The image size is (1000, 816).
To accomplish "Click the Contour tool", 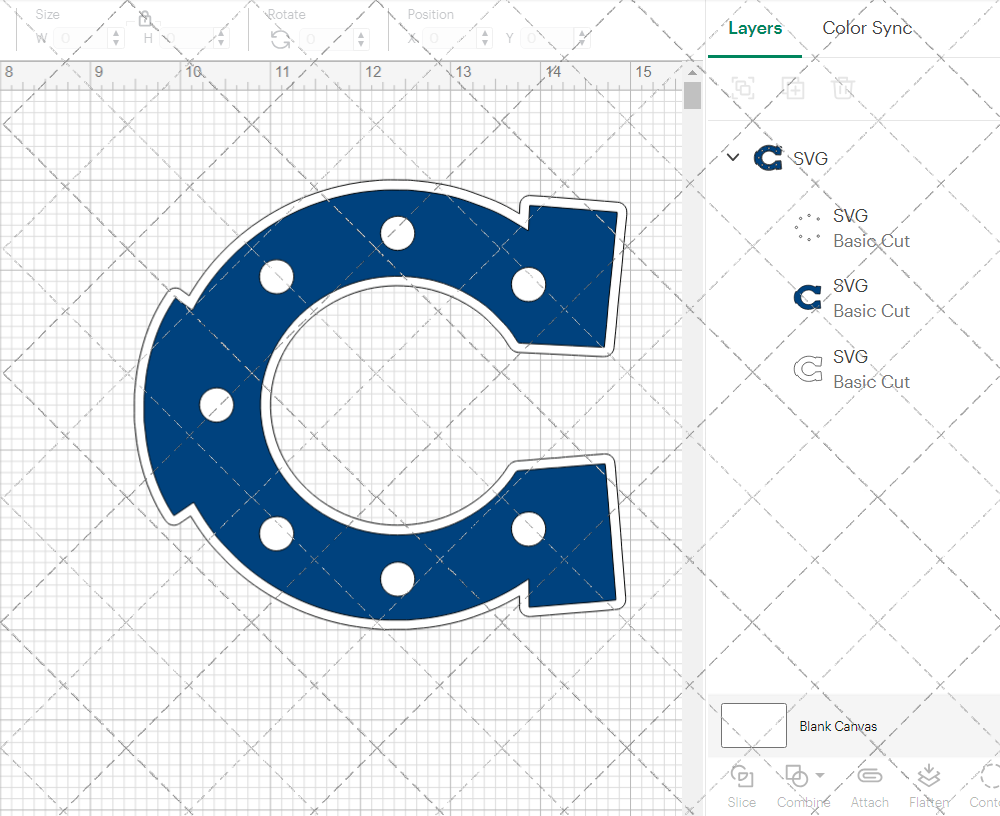I will pyautogui.click(x=985, y=786).
